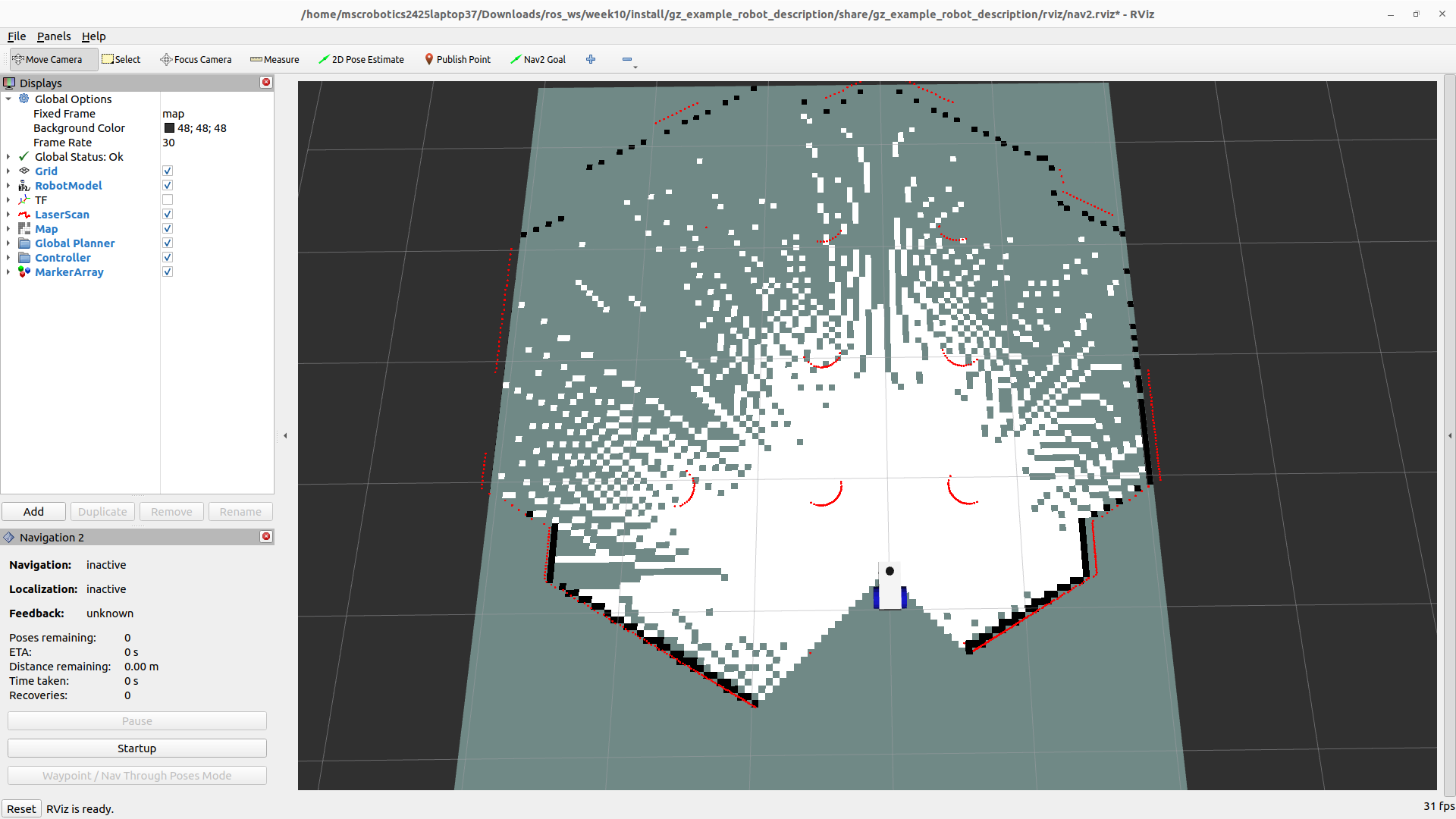1456x819 pixels.
Task: Uncheck the Global Planner checkbox
Action: [x=168, y=243]
